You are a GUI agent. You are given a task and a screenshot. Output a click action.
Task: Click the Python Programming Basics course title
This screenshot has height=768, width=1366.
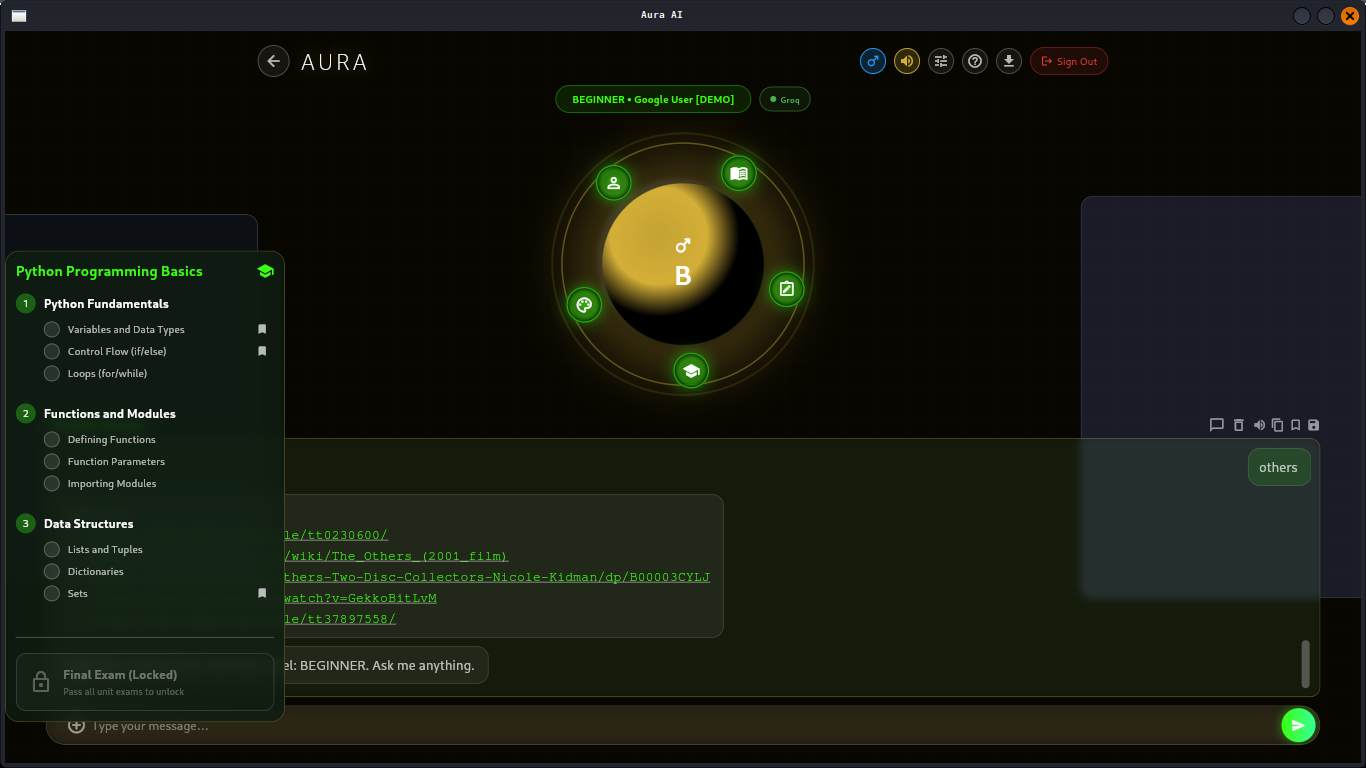coord(109,271)
